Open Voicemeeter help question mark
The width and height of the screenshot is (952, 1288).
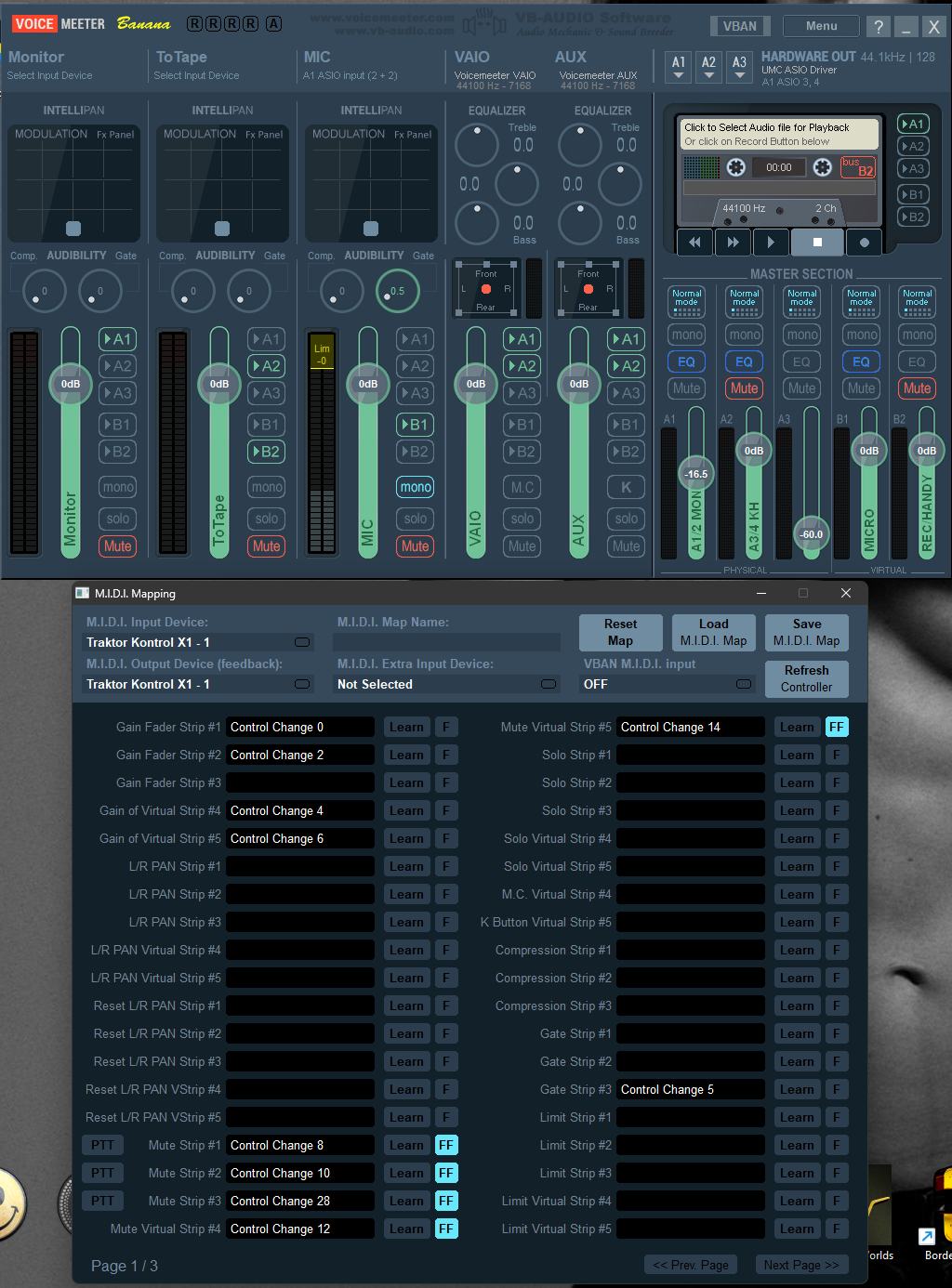pyautogui.click(x=879, y=26)
